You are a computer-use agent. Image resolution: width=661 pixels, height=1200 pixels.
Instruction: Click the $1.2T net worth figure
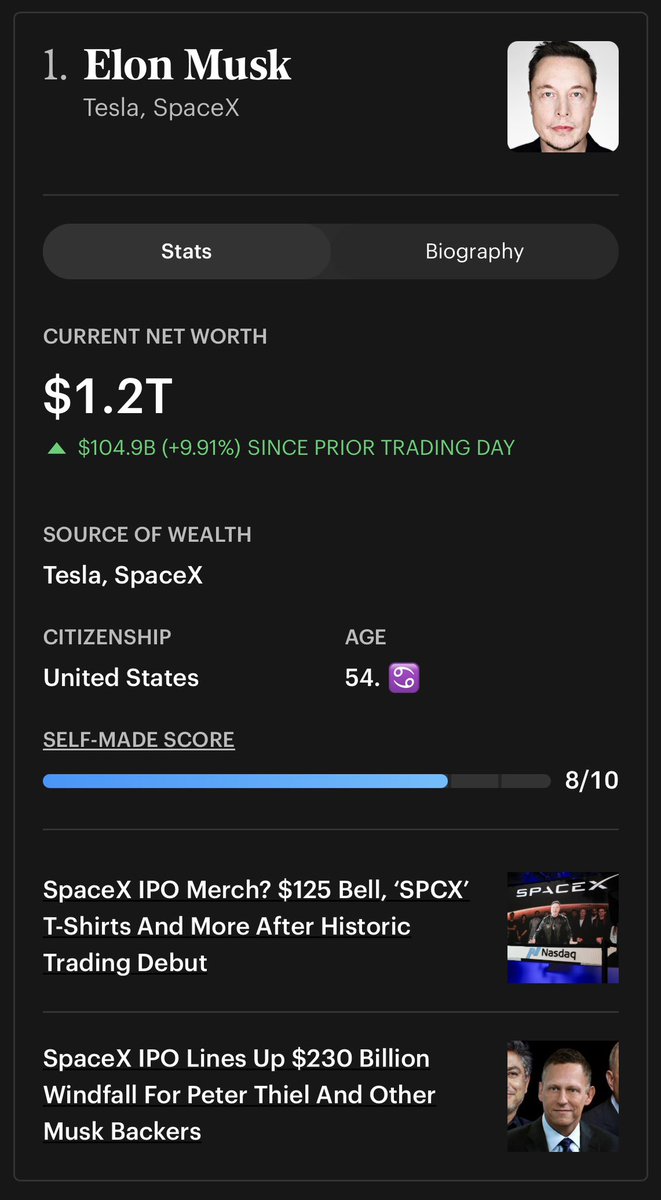[x=108, y=395]
